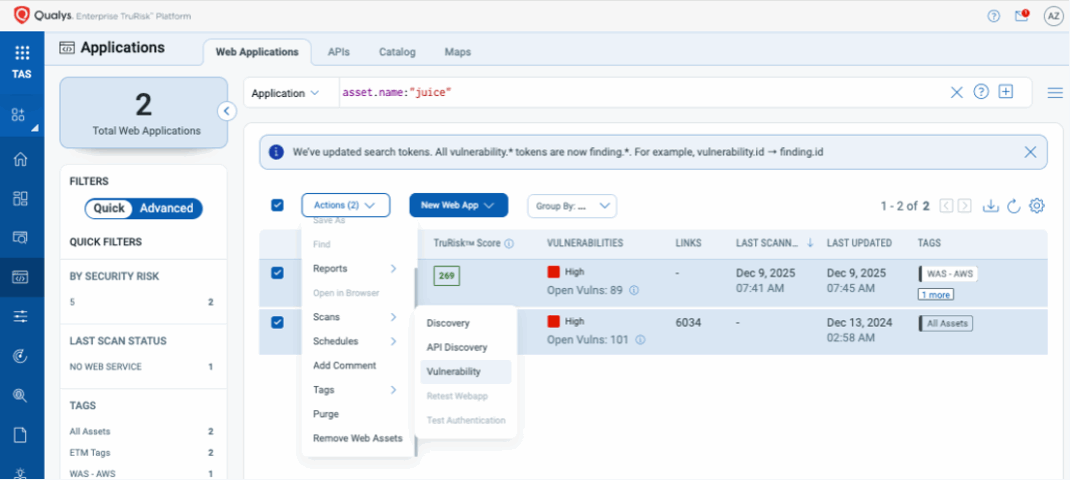Viewport: 1070px width, 480px height.
Task: Select Vulnerability from the Scans submenu
Action: (454, 371)
